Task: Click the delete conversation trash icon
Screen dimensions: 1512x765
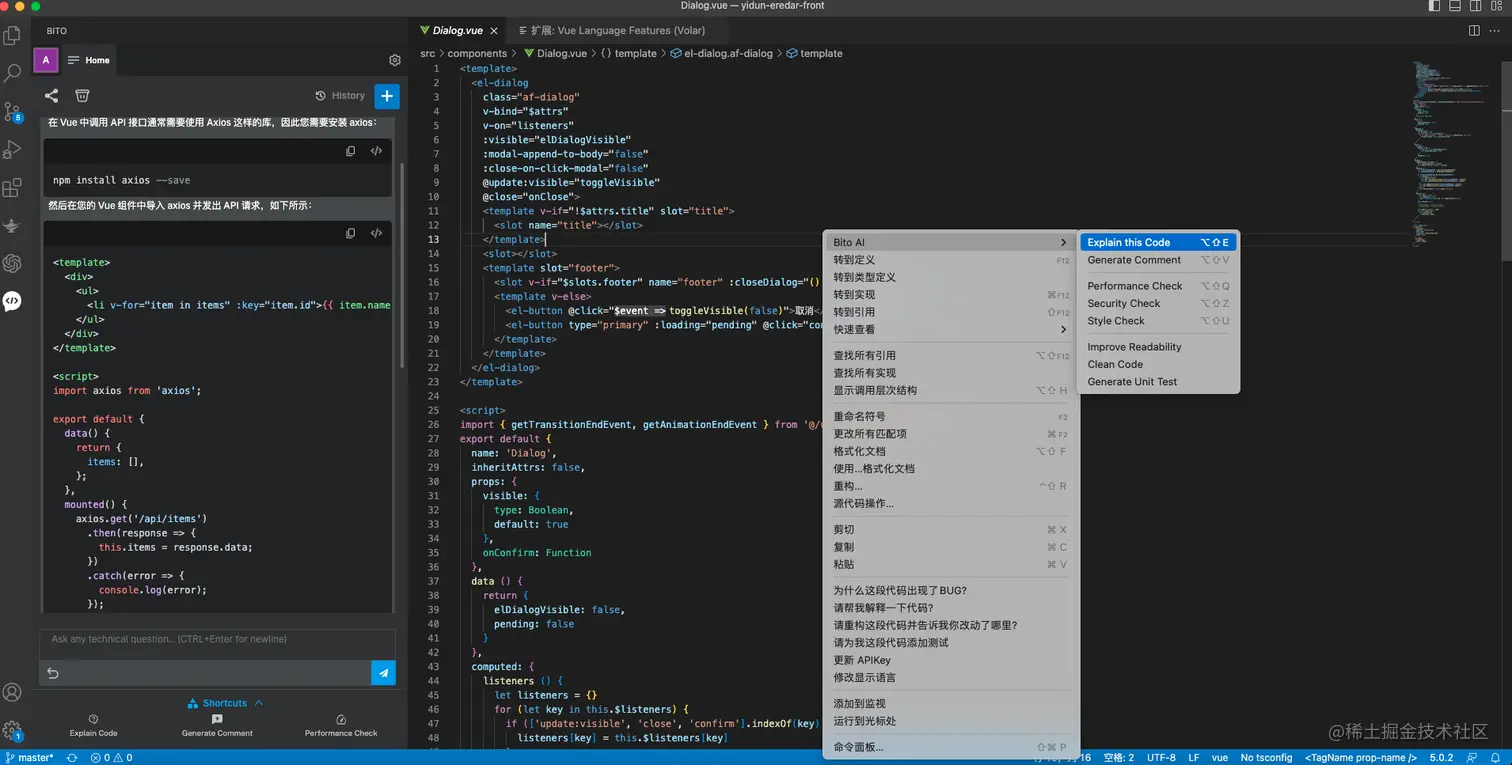Action: (x=82, y=96)
